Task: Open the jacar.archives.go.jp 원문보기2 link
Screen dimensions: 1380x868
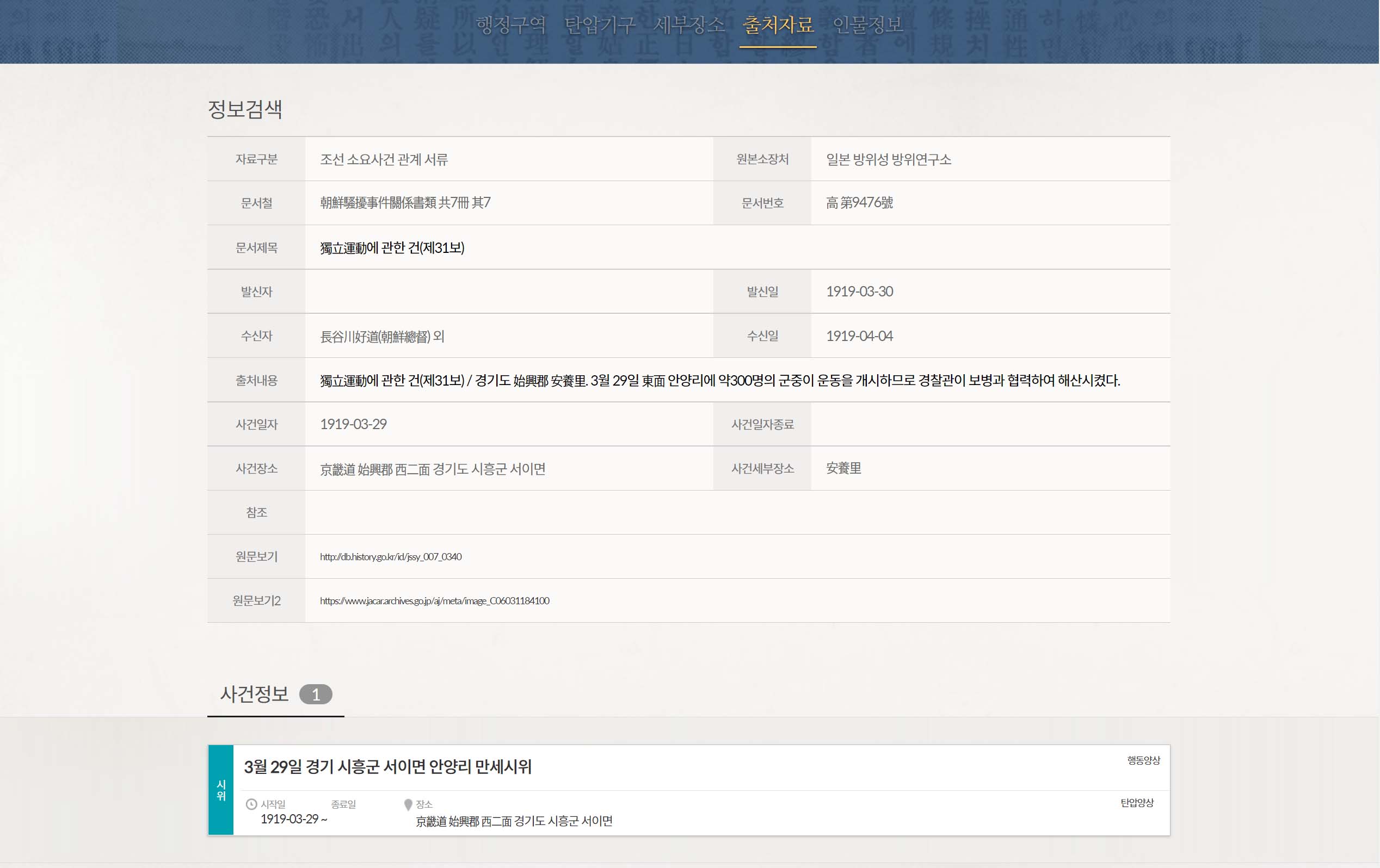Action: (x=434, y=600)
